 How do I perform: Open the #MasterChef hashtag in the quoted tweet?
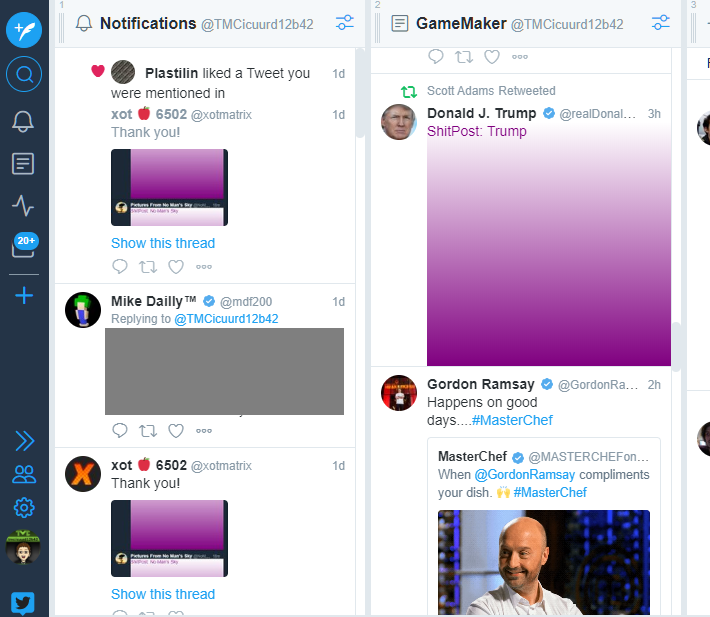coord(550,492)
